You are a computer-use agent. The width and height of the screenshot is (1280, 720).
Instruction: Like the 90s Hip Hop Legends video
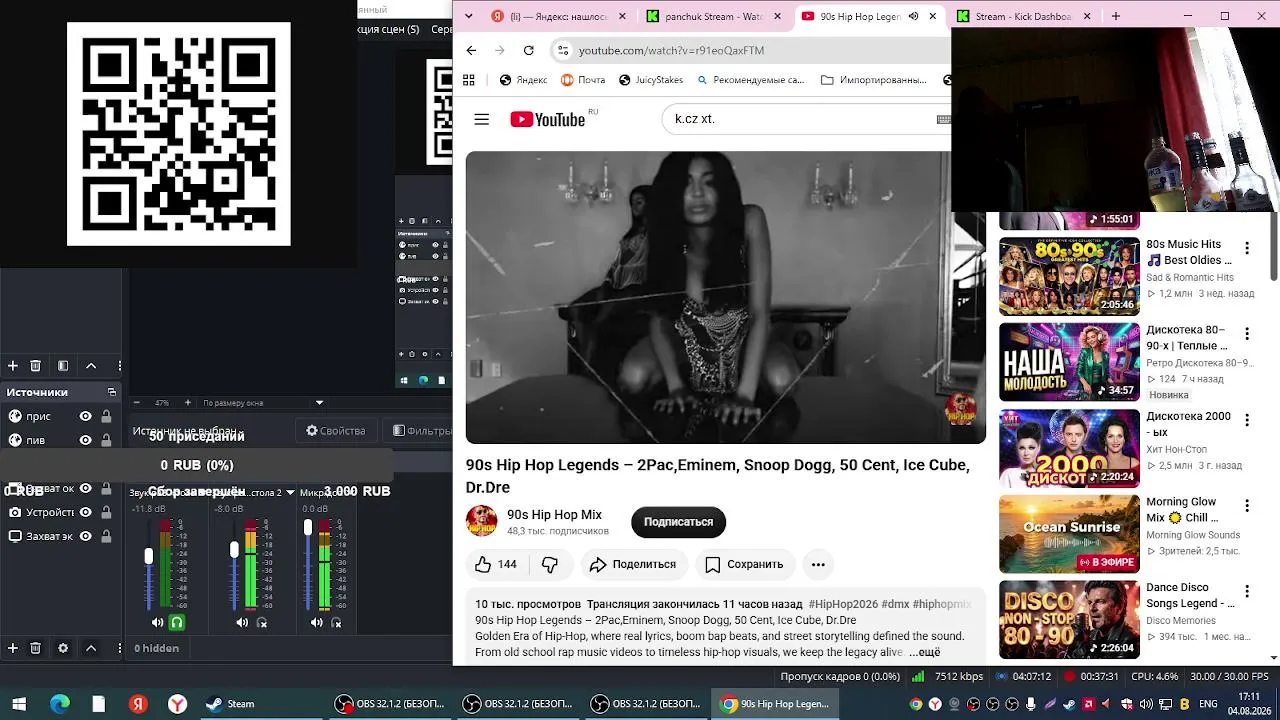tap(496, 564)
